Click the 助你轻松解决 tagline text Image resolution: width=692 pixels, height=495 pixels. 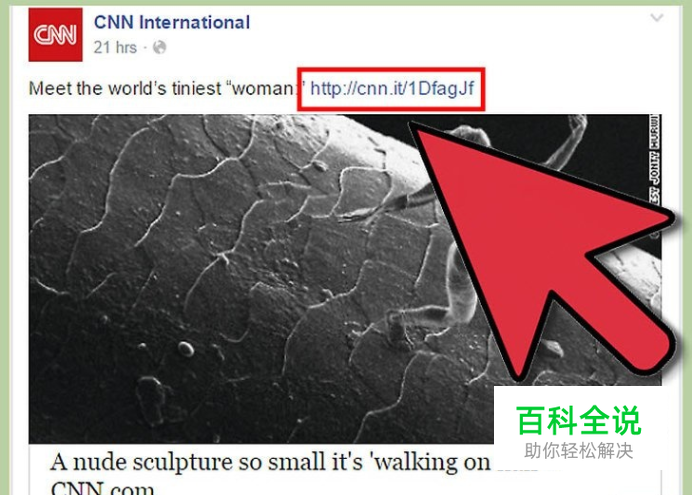click(x=579, y=451)
